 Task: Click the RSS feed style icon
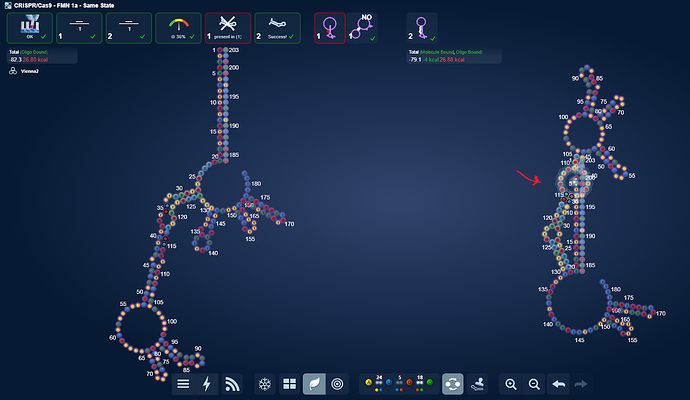point(232,383)
